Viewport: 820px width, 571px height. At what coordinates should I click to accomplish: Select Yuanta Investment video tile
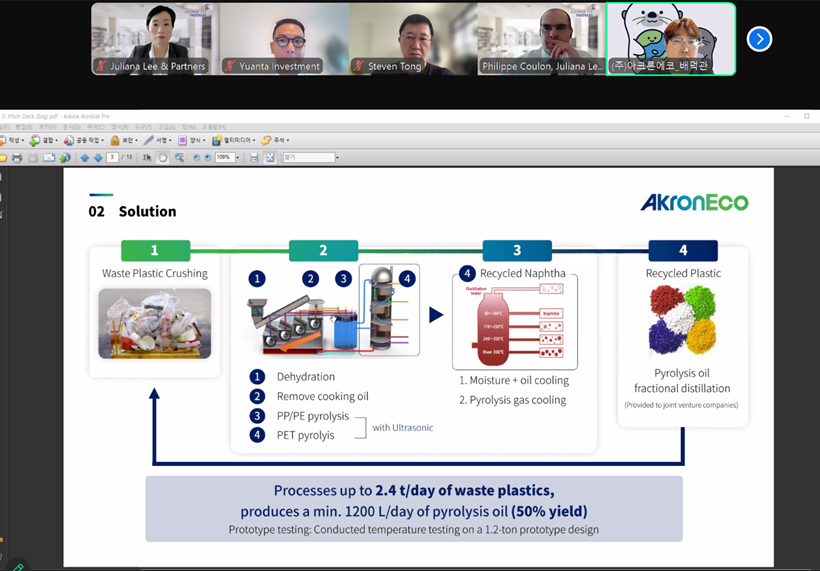pyautogui.click(x=284, y=39)
